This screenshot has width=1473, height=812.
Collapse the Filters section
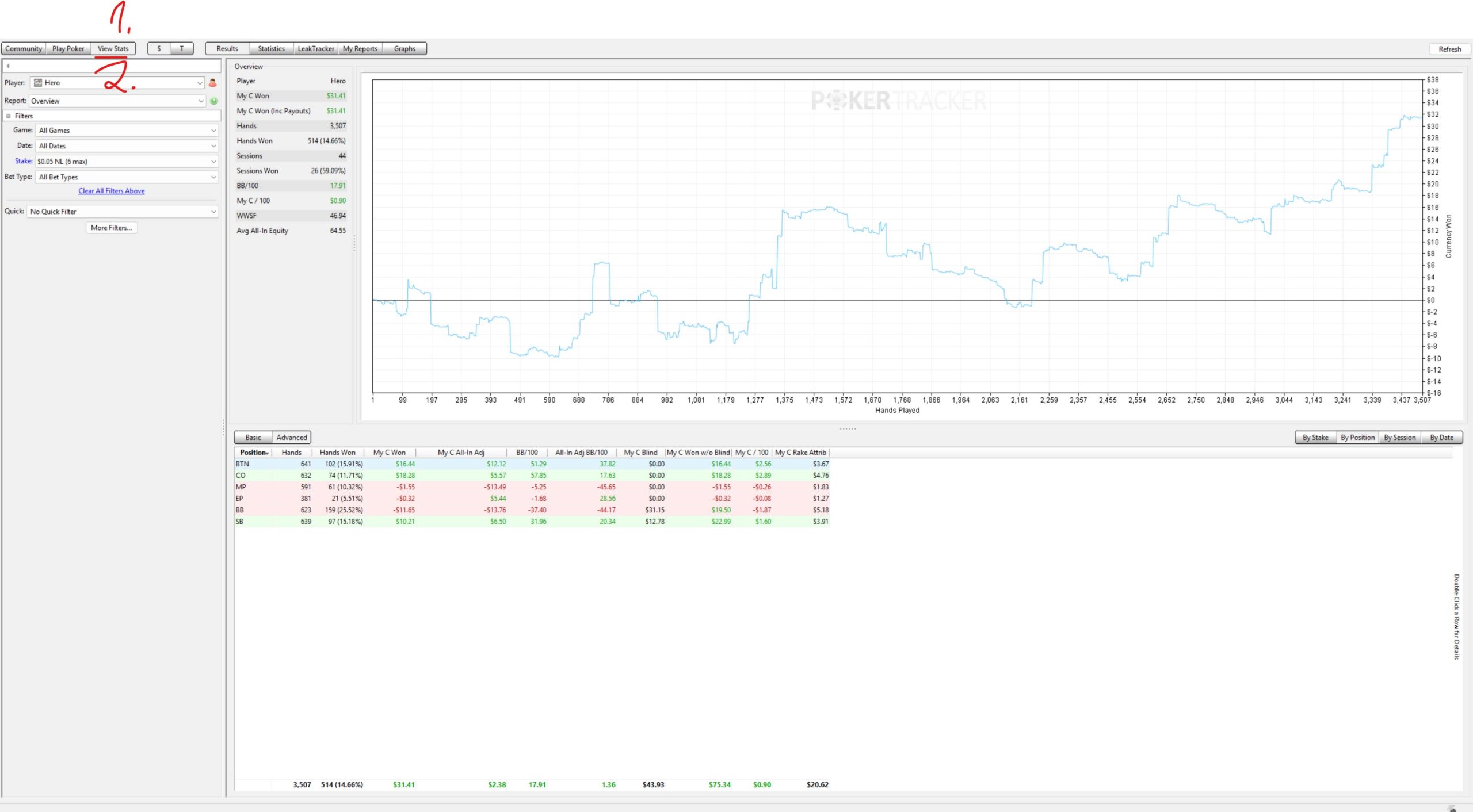click(x=8, y=116)
